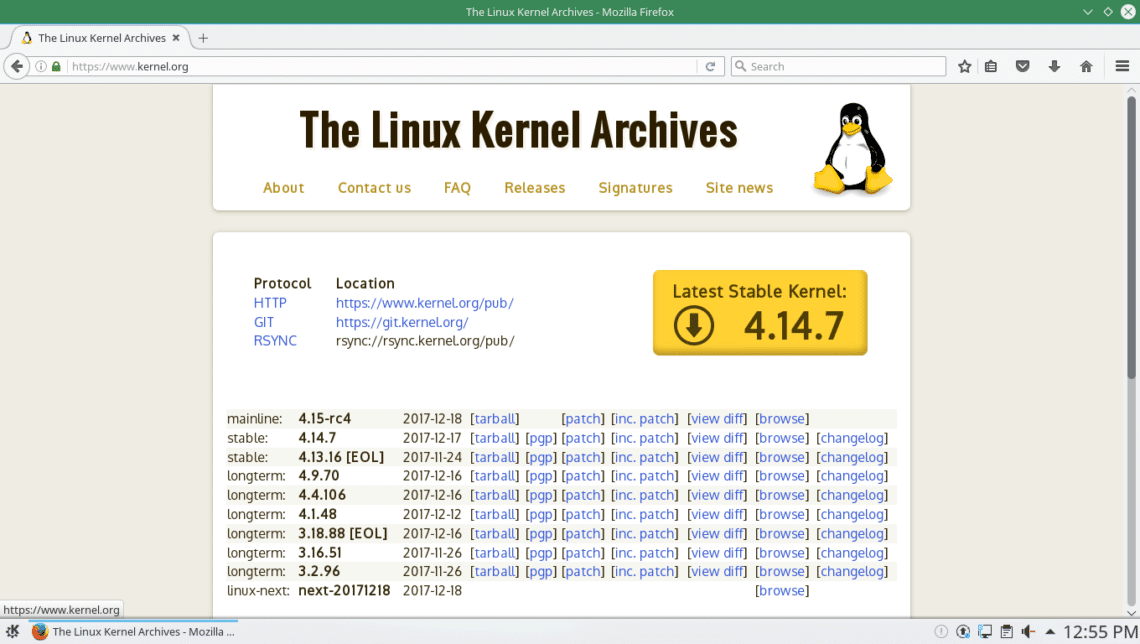Open the KDE application launcher
This screenshot has width=1140, height=644.
13,632
